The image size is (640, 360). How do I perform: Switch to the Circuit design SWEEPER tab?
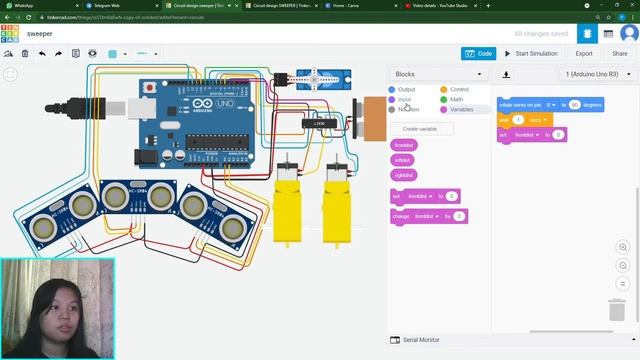coord(281,6)
